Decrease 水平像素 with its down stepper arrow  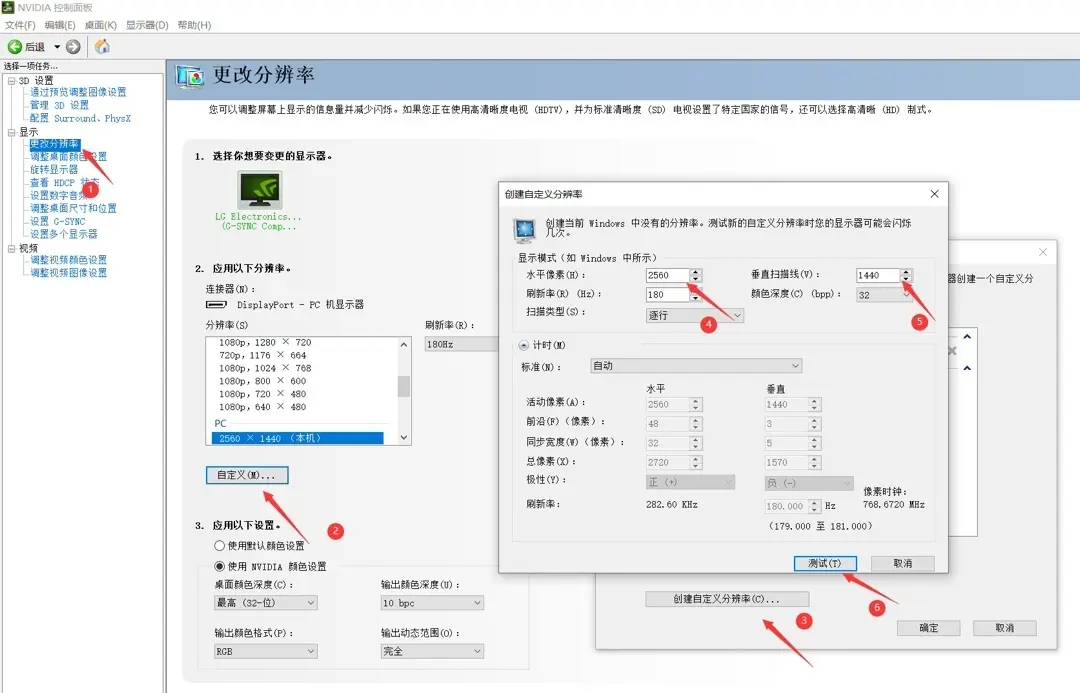pyautogui.click(x=696, y=279)
